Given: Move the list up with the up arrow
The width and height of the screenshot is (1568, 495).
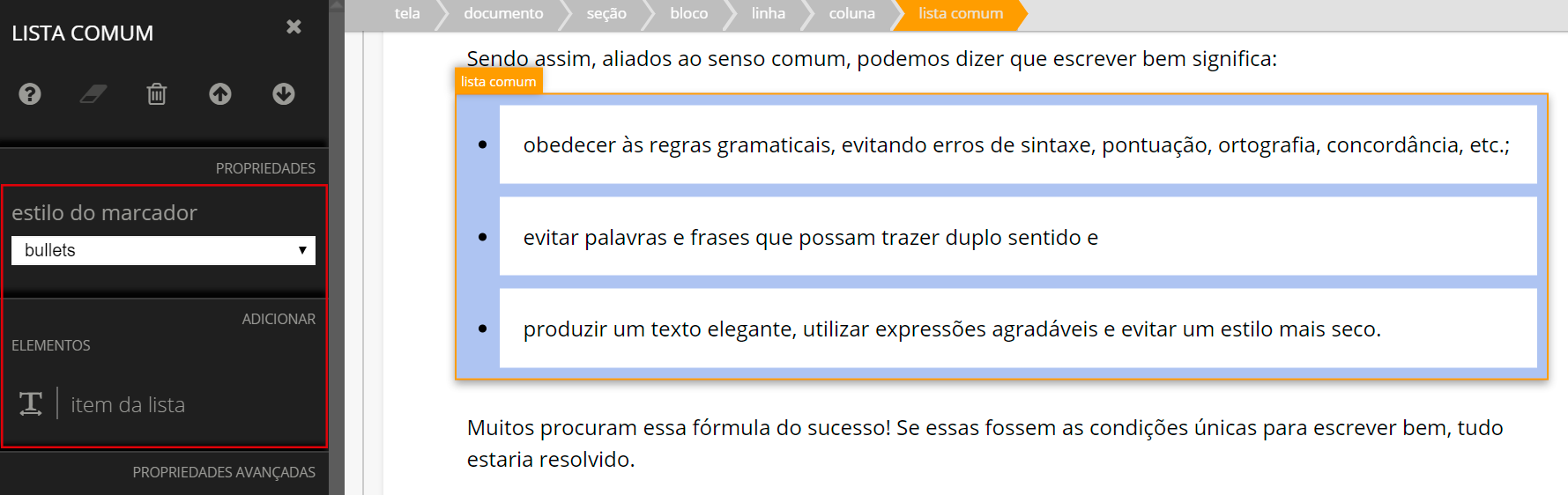Looking at the screenshot, I should (220, 93).
